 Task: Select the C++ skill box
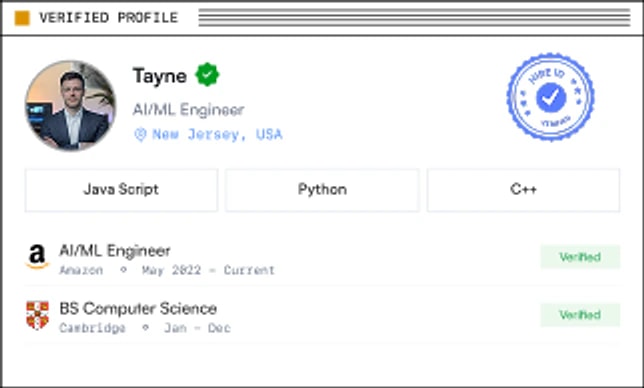524,190
